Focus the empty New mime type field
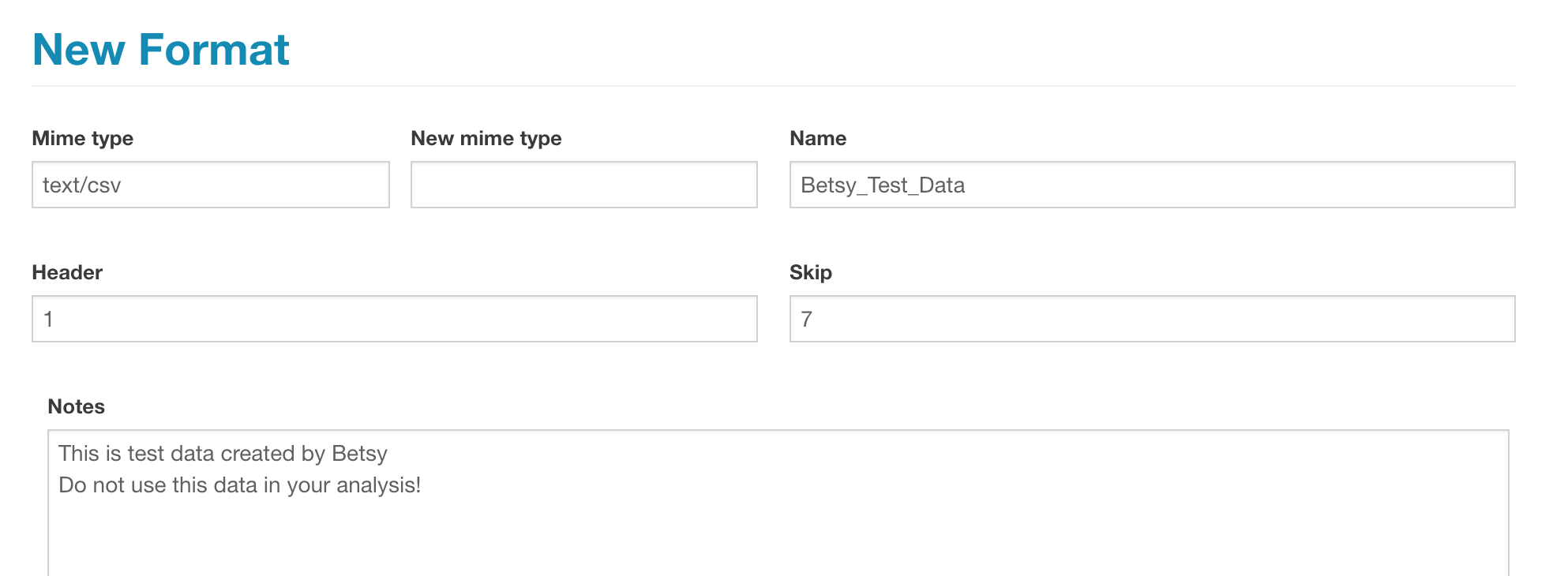This screenshot has width=1568, height=576. [583, 185]
